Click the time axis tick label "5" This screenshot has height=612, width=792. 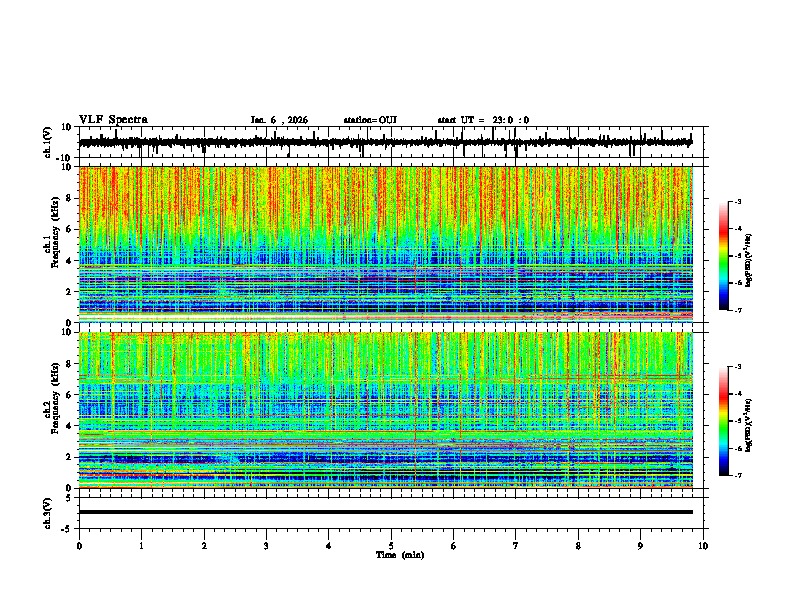[391, 546]
